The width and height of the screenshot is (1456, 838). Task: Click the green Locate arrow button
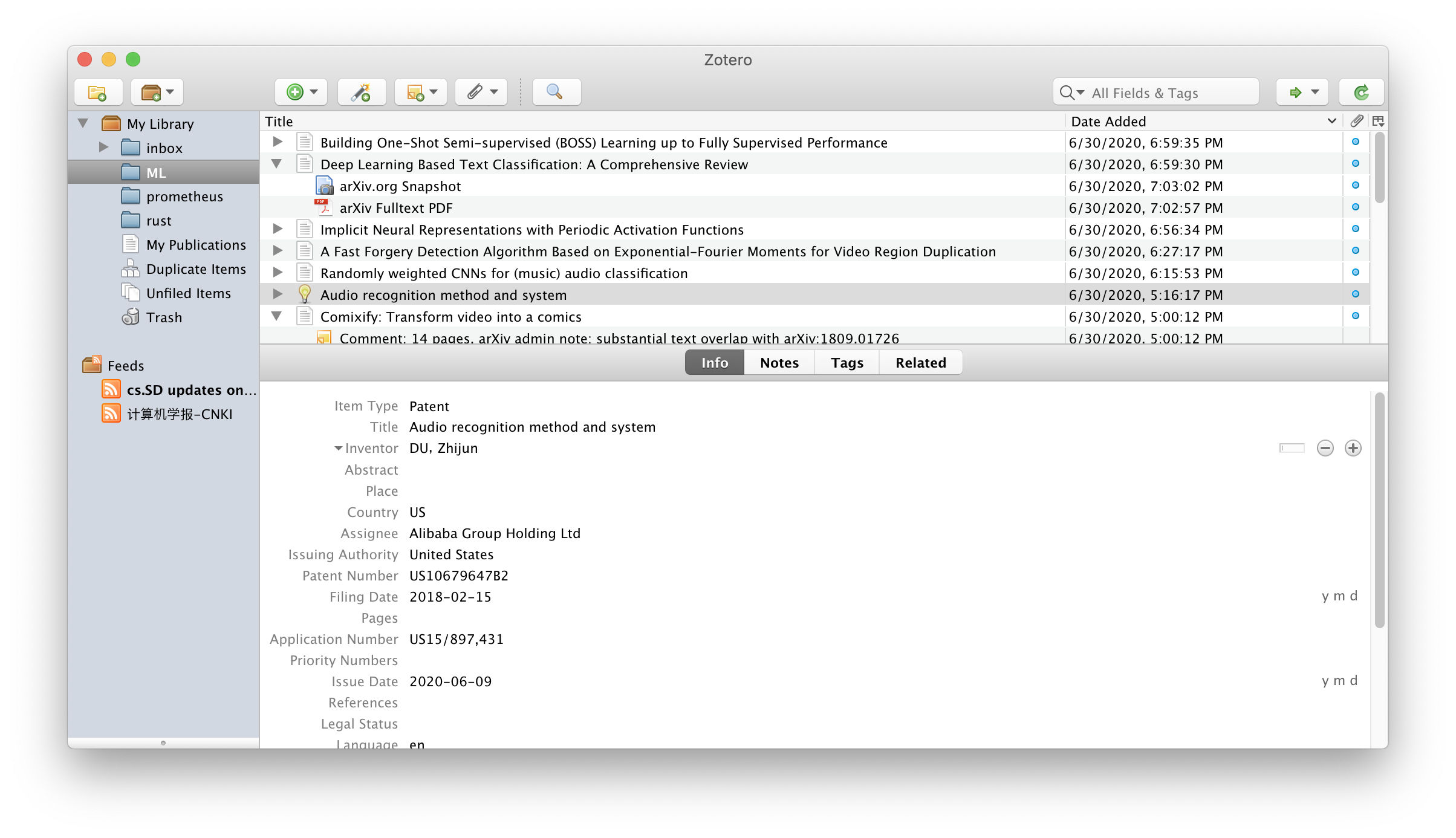[1302, 93]
